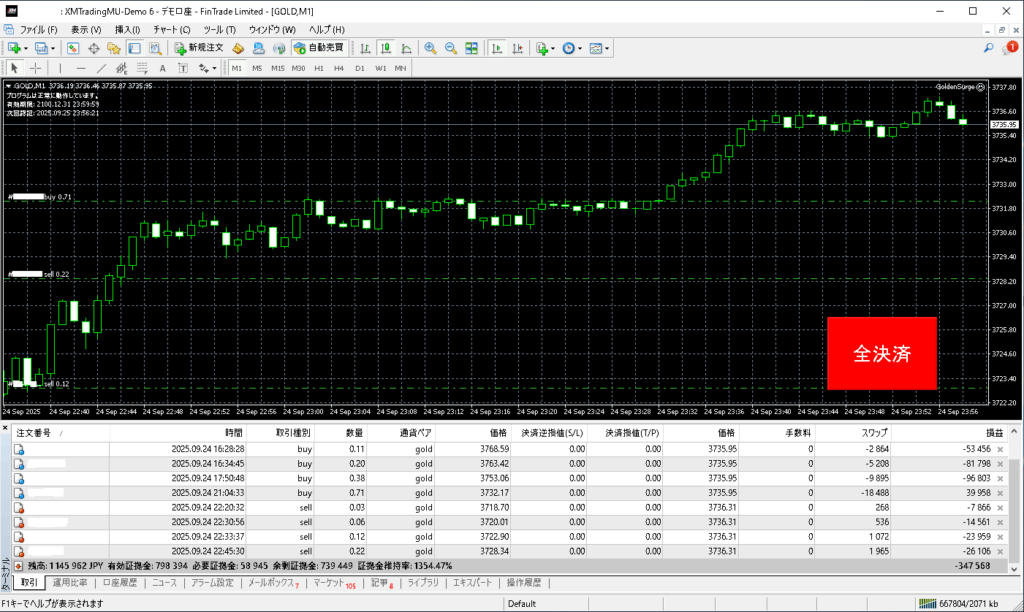1024x612 pixels.
Task: Switch chart to line chart display
Action: [x=405, y=48]
